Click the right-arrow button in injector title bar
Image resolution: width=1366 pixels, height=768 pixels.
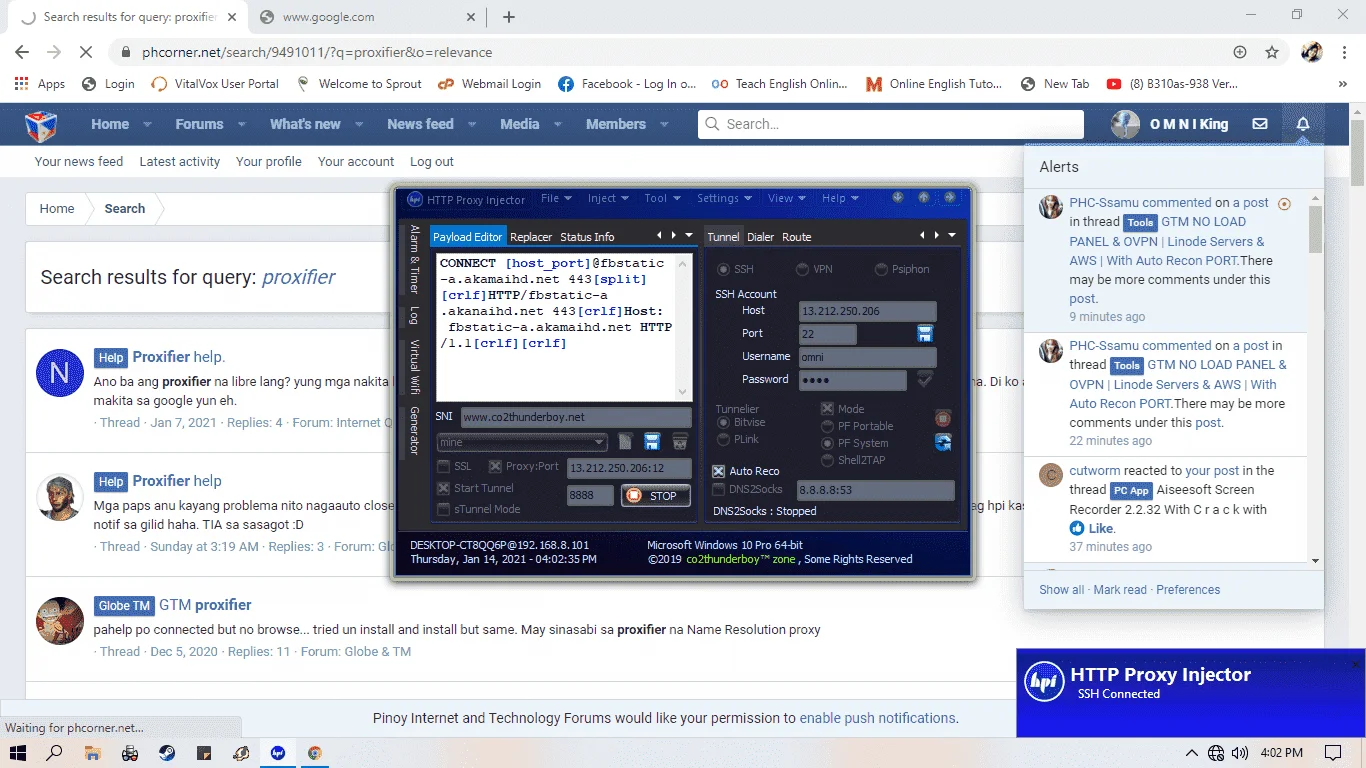click(949, 198)
